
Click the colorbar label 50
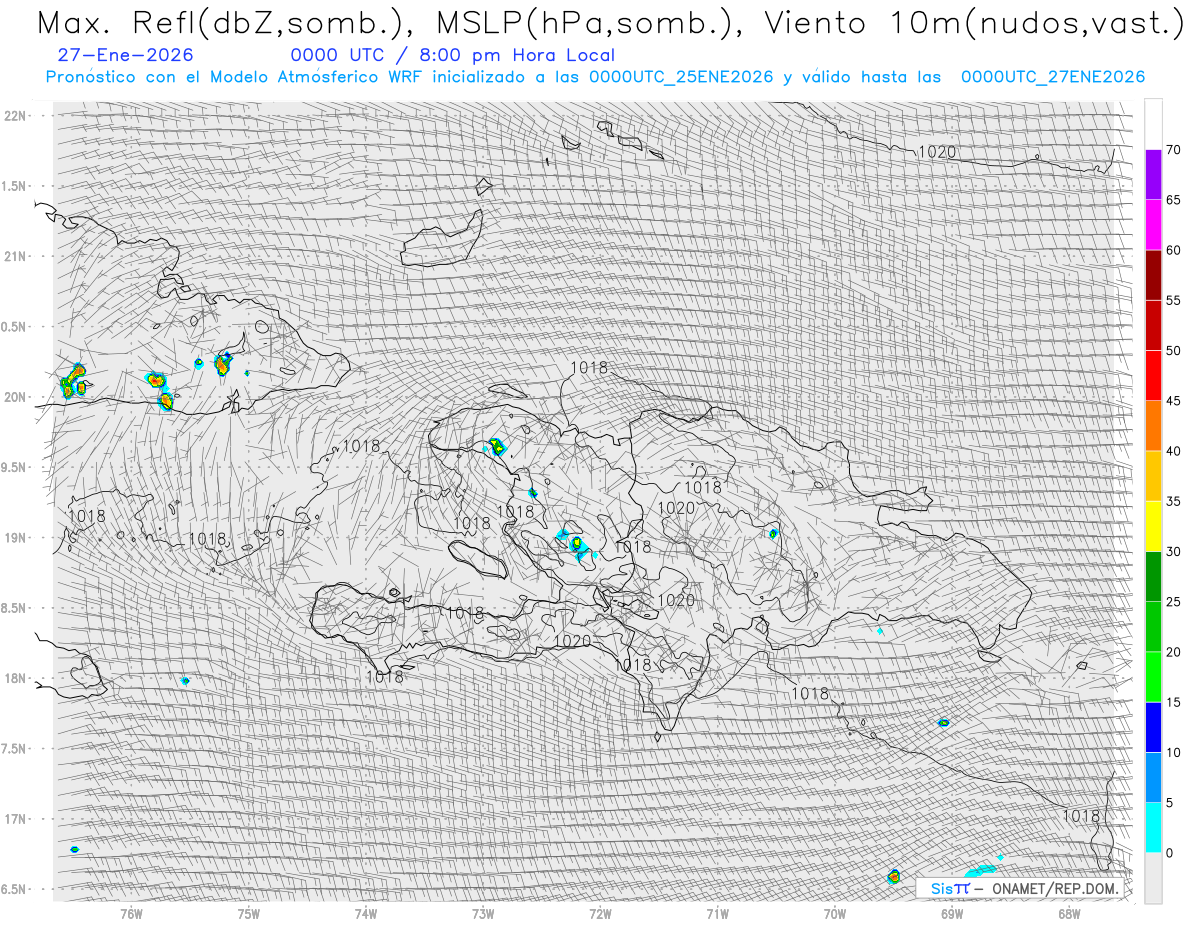click(x=1173, y=351)
